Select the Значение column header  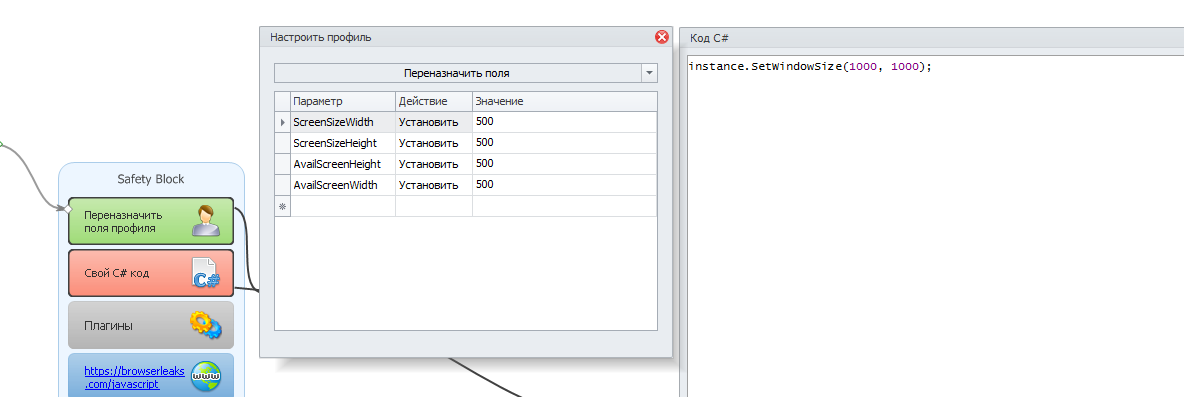pos(565,101)
